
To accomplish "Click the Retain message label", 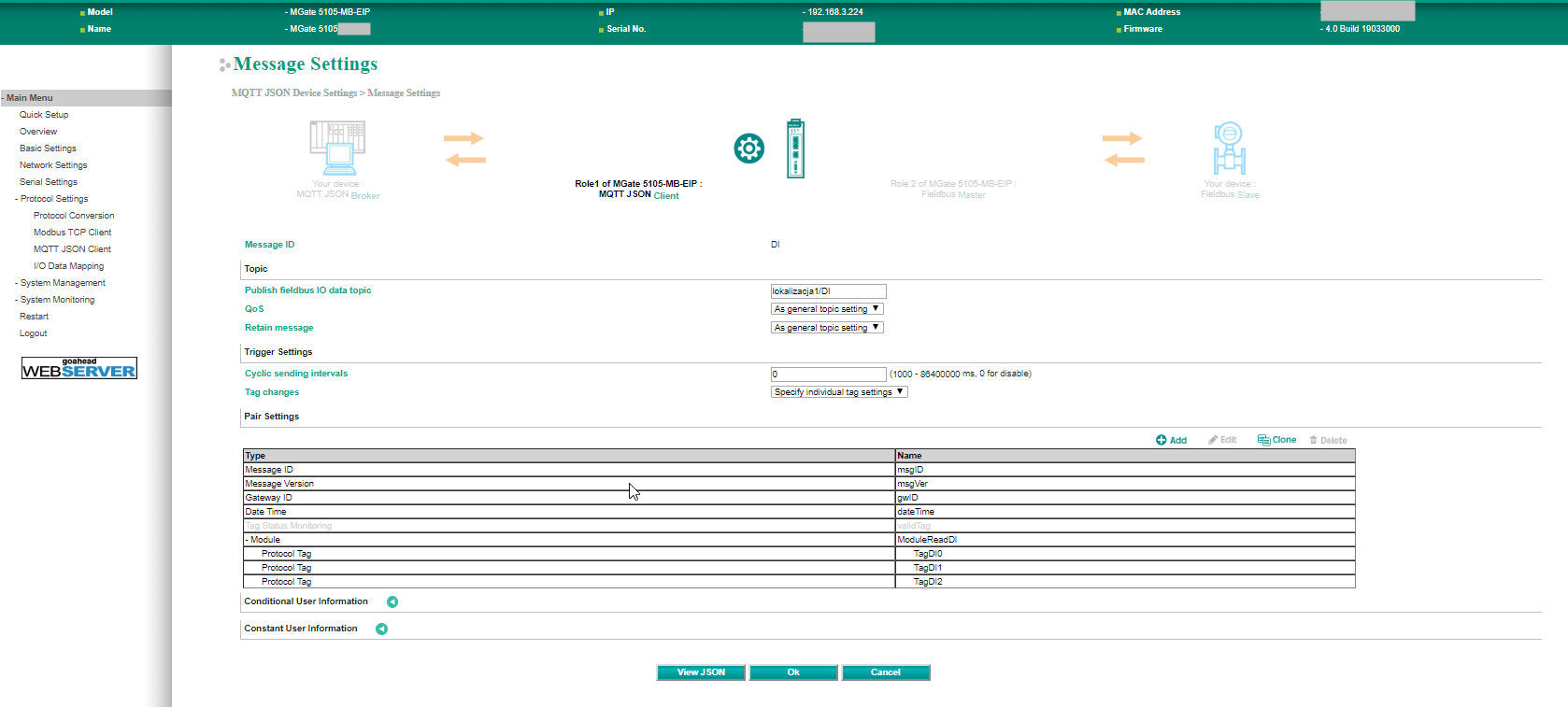I will pyautogui.click(x=278, y=328).
